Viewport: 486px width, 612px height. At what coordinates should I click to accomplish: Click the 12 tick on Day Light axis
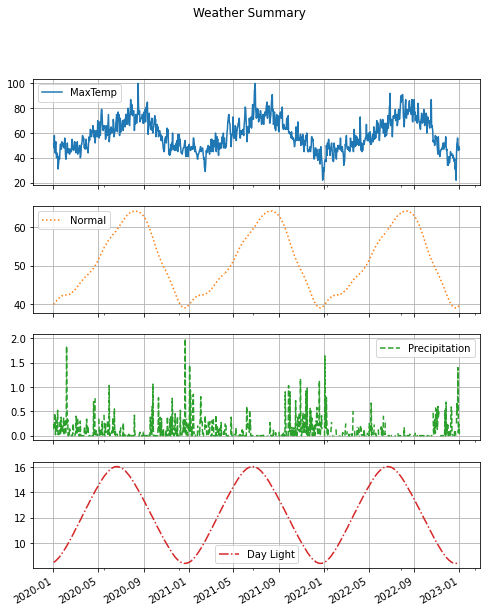(20, 518)
